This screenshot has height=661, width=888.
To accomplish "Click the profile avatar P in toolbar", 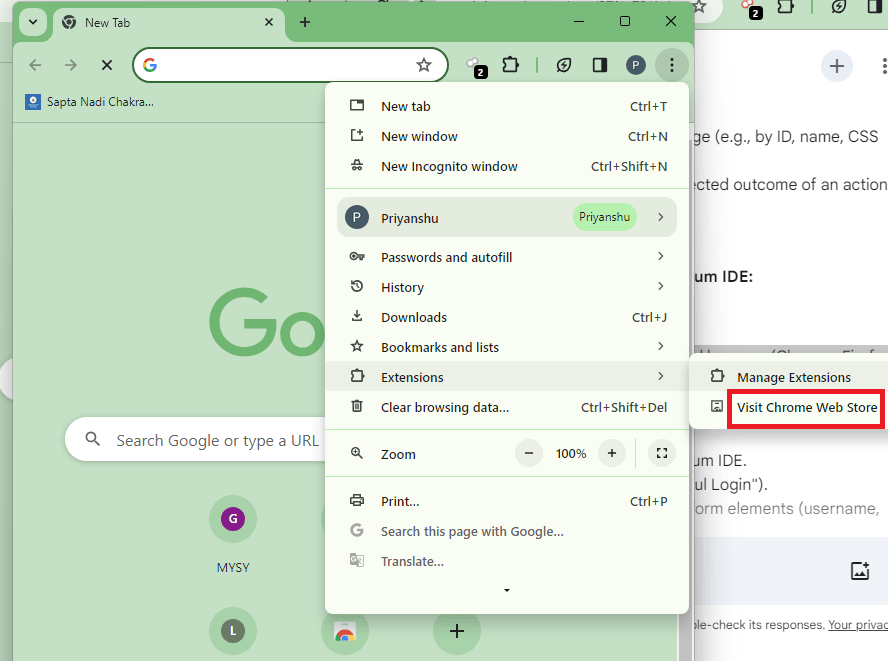I will point(635,65).
